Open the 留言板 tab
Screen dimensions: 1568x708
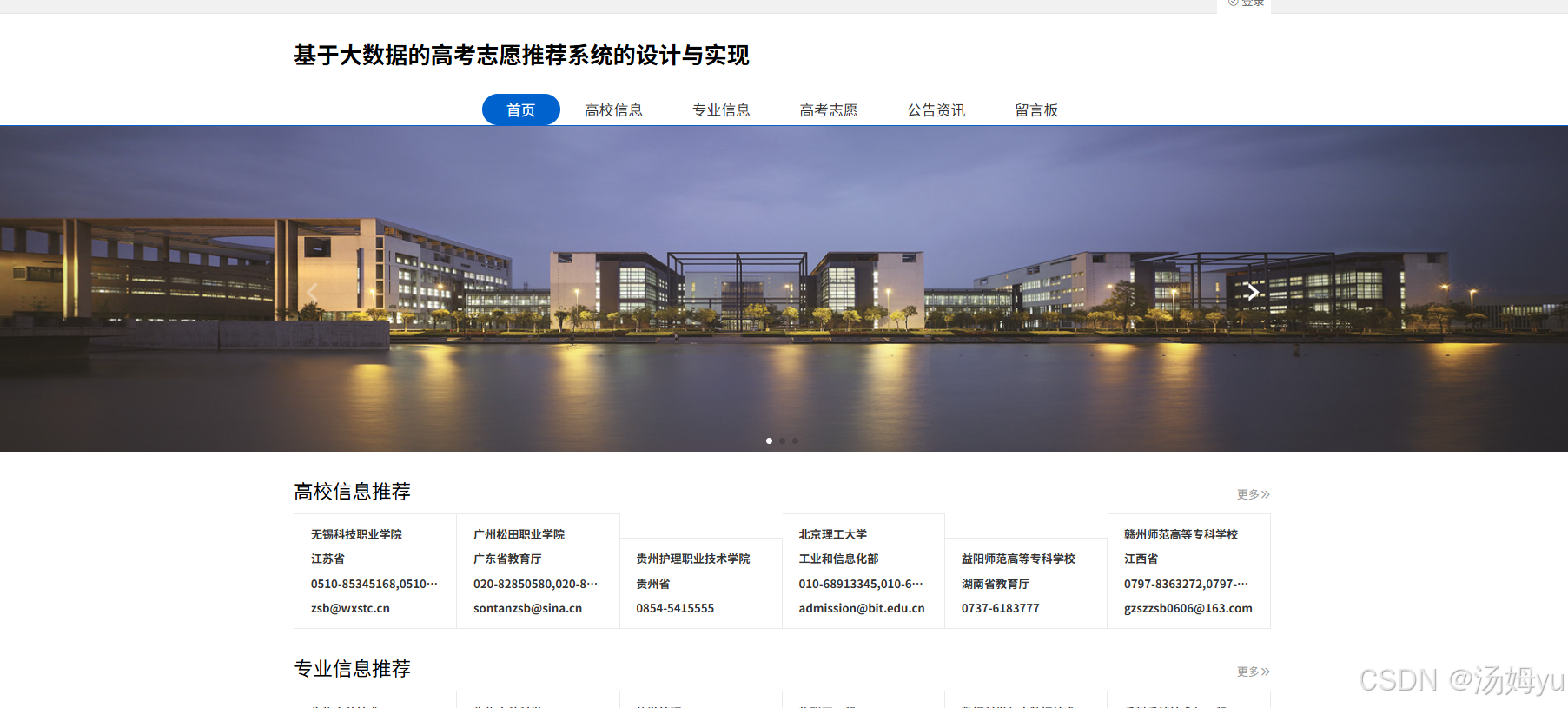[1036, 109]
